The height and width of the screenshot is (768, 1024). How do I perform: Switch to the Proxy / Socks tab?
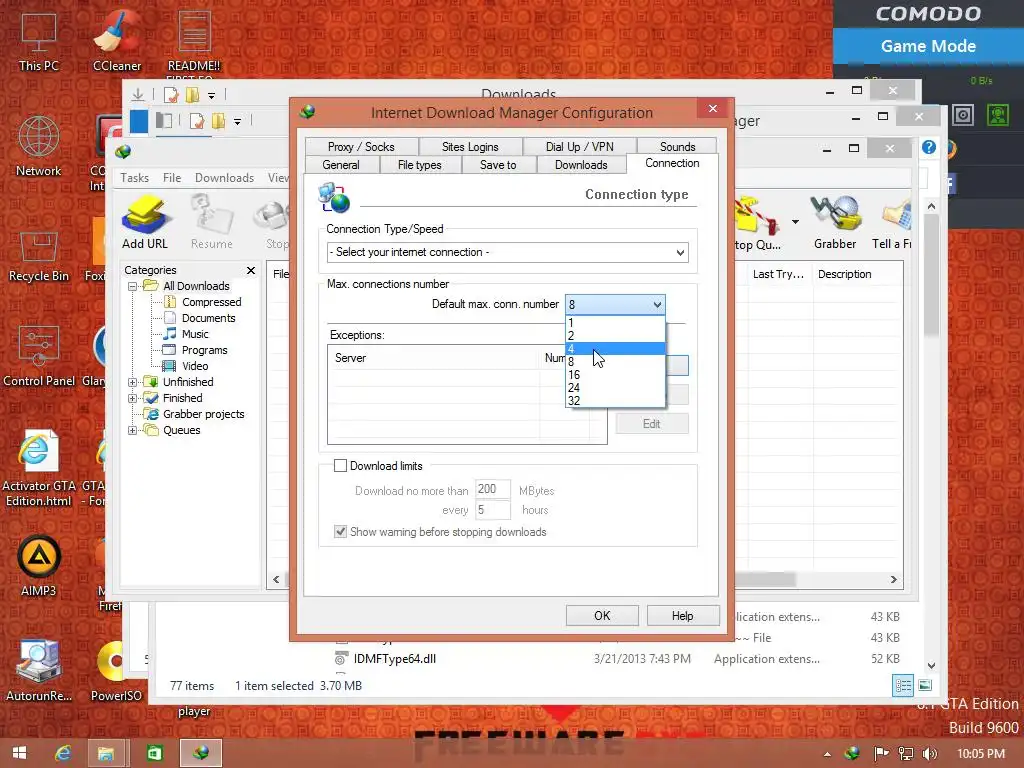pos(361,147)
